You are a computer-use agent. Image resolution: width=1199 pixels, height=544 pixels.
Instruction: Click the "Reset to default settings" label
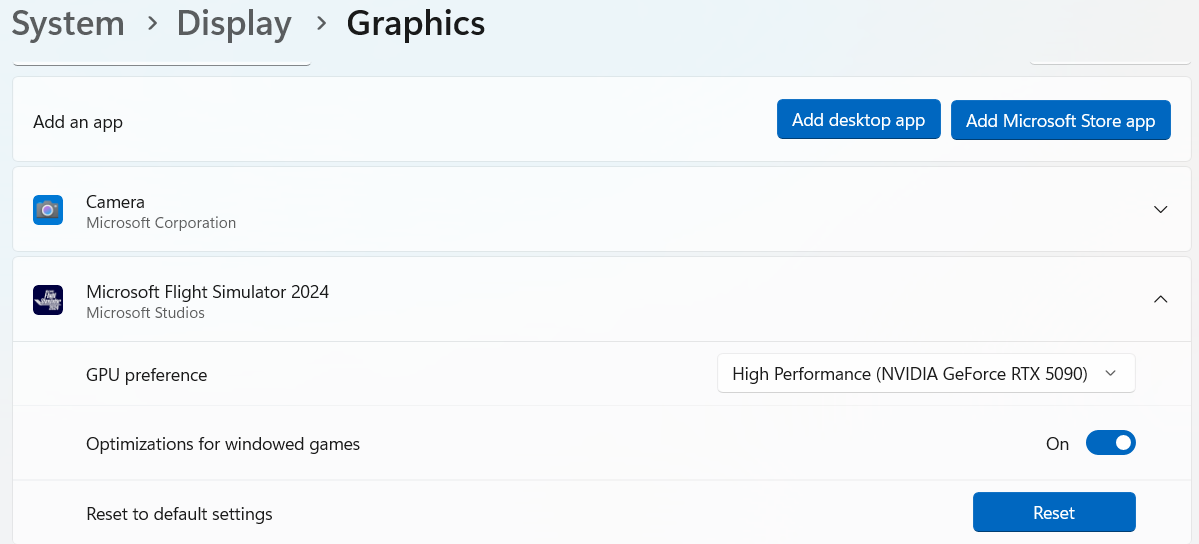179,514
